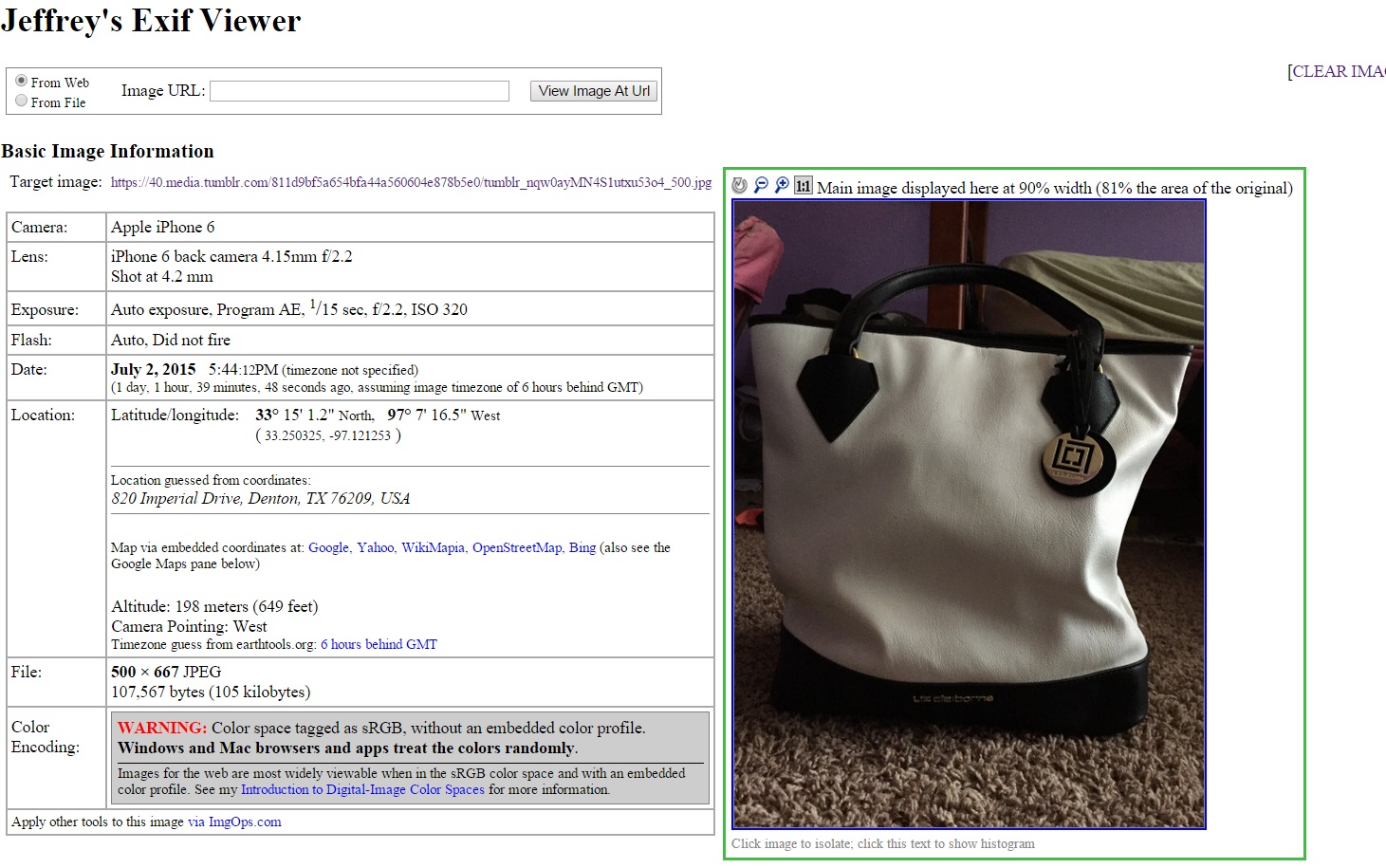The width and height of the screenshot is (1386, 868).
Task: Open the Yahoo map link
Action: coord(375,547)
